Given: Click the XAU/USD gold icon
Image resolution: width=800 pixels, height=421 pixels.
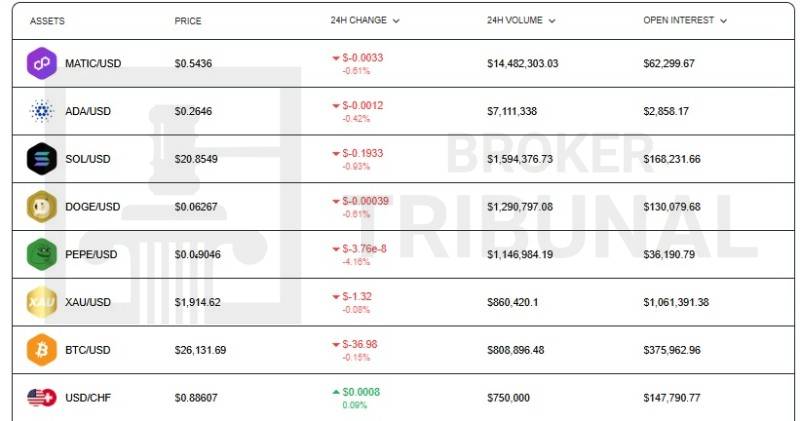Looking at the screenshot, I should [42, 302].
